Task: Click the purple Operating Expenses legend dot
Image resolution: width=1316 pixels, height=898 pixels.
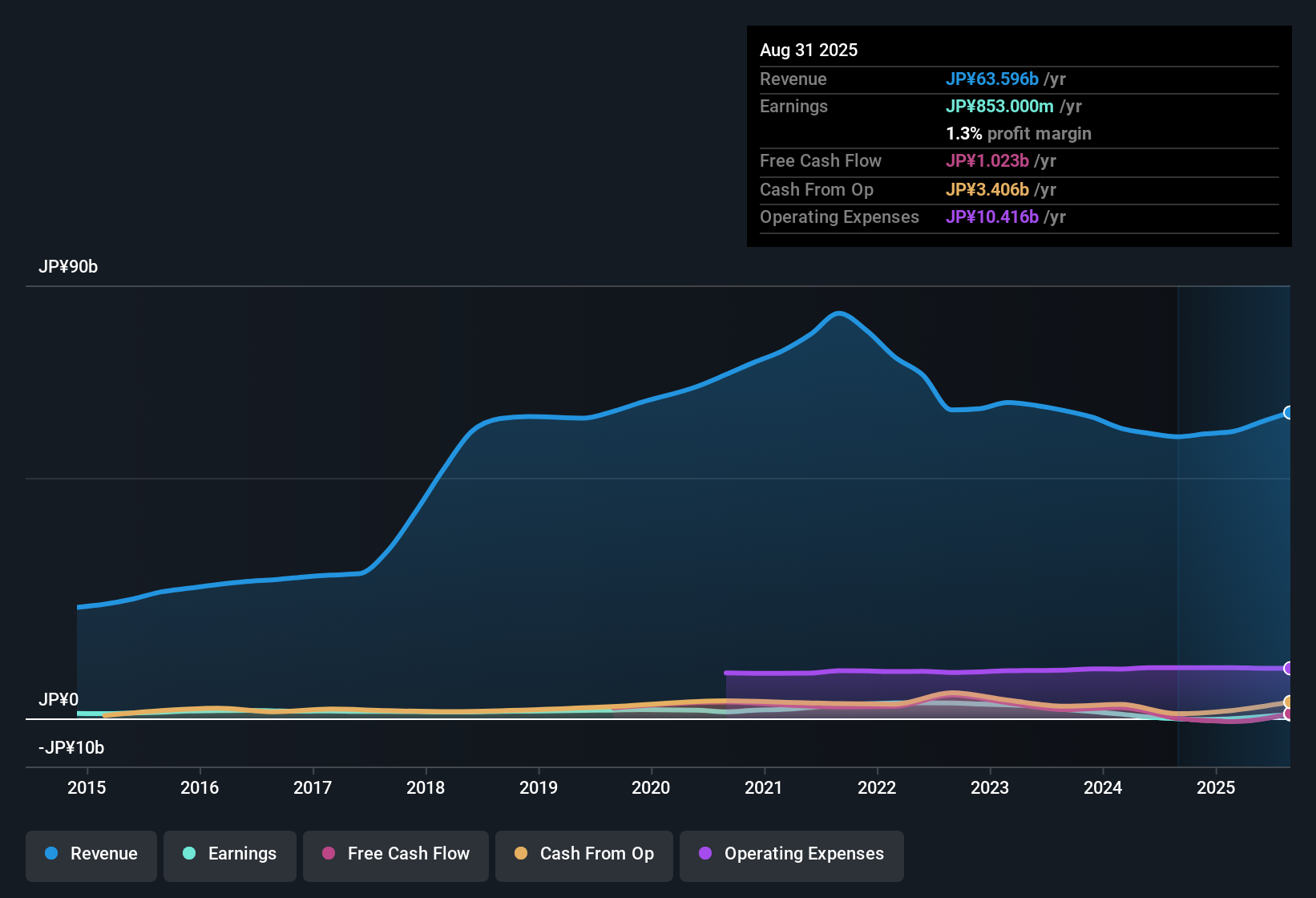Action: pos(704,854)
